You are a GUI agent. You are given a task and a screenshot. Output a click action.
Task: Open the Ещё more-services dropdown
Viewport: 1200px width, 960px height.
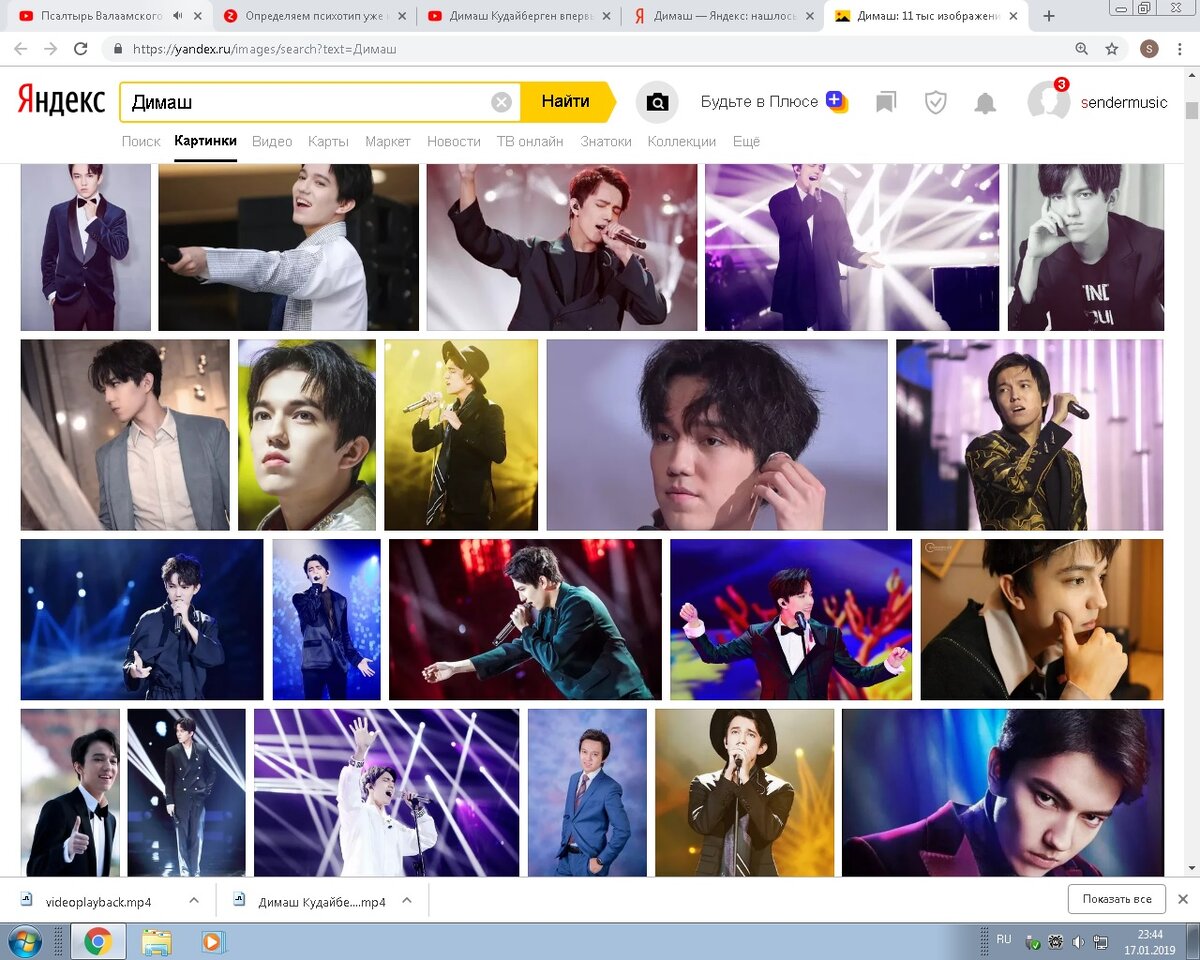[746, 142]
